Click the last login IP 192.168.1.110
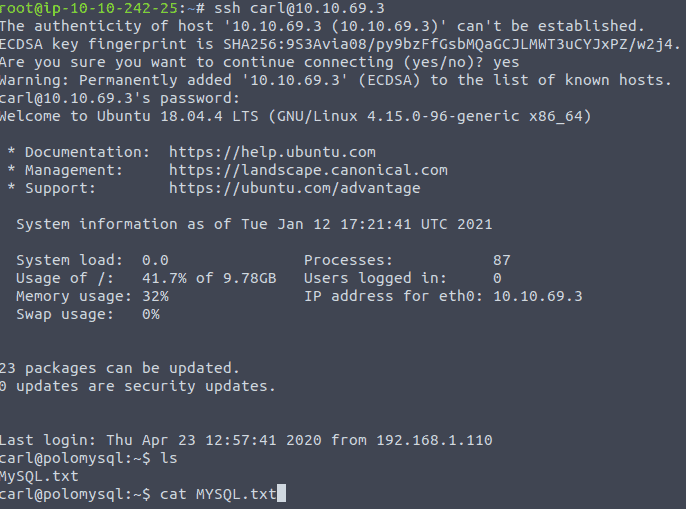Screen dimensions: 686x509 (434, 440)
